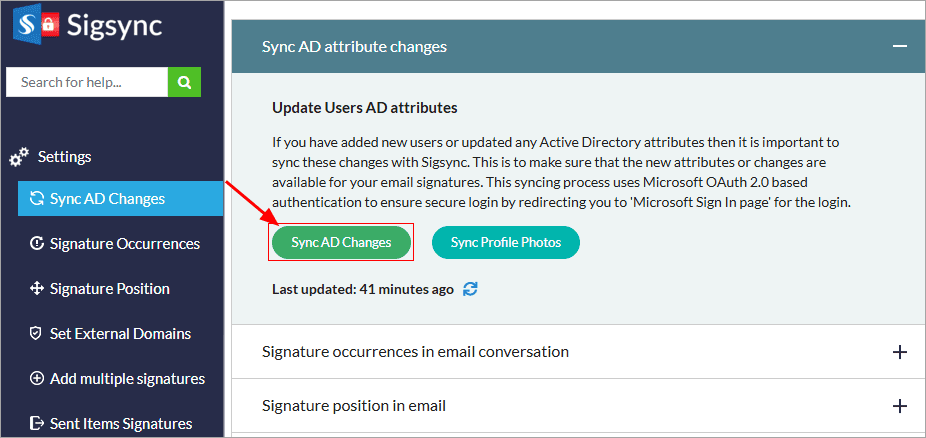Click the Signature Position move-arrows icon

click(x=37, y=289)
